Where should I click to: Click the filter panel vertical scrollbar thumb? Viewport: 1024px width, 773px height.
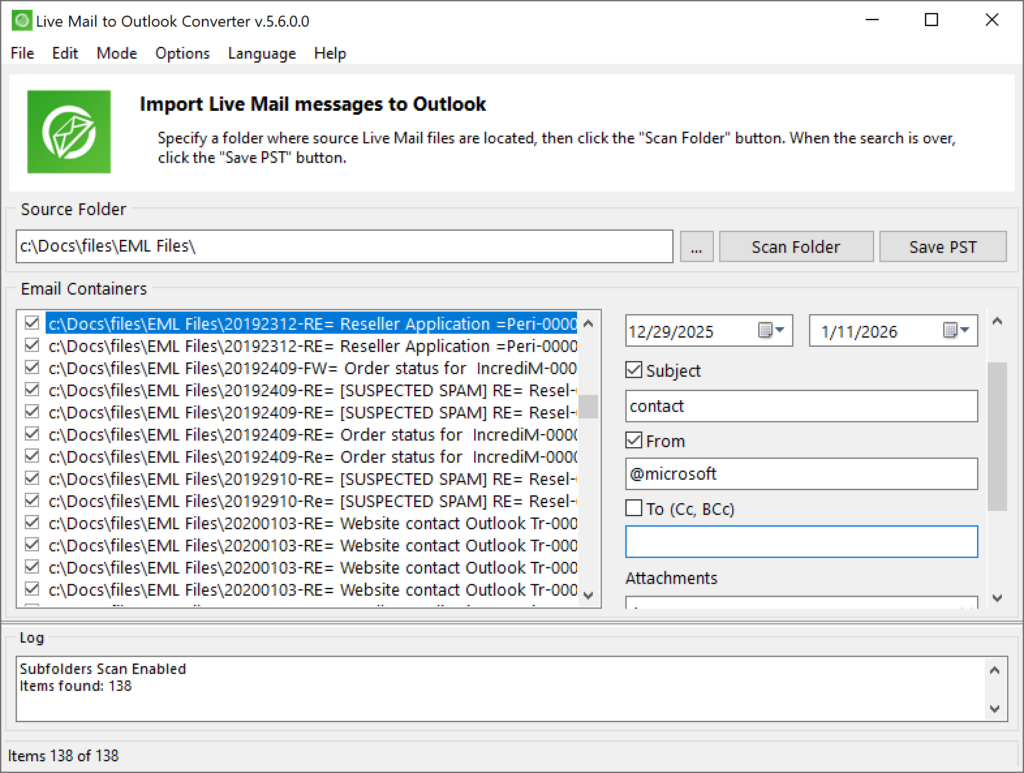pos(997,435)
